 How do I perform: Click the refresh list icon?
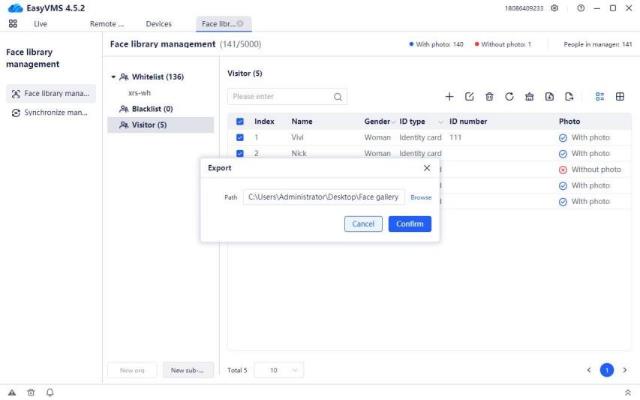tap(509, 97)
